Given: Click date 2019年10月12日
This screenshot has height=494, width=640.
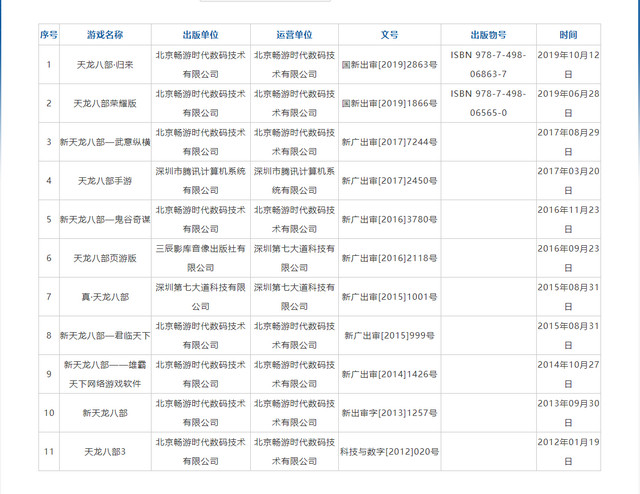Looking at the screenshot, I should coord(568,65).
